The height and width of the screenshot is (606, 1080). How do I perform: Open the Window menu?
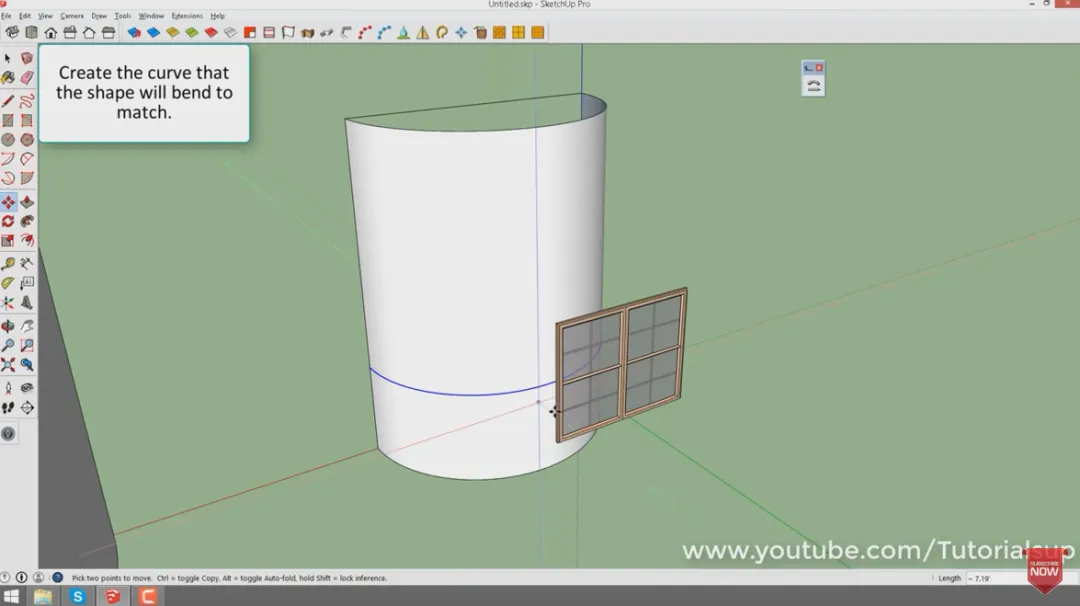click(x=151, y=16)
